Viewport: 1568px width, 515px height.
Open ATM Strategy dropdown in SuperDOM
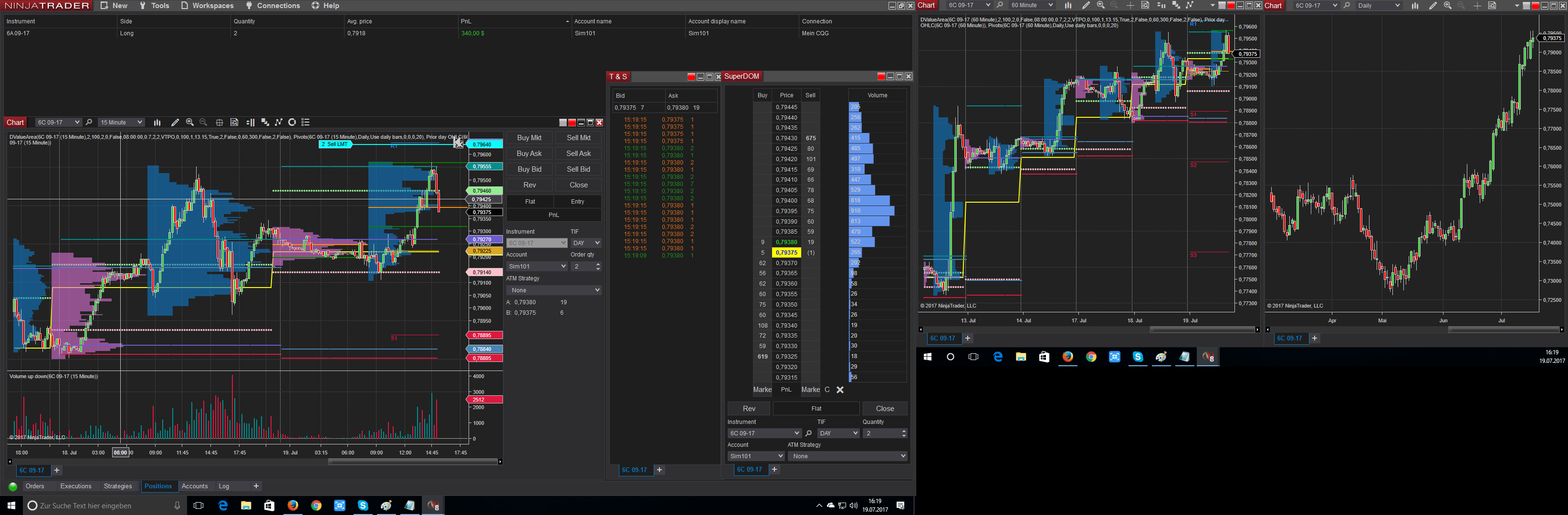847,456
